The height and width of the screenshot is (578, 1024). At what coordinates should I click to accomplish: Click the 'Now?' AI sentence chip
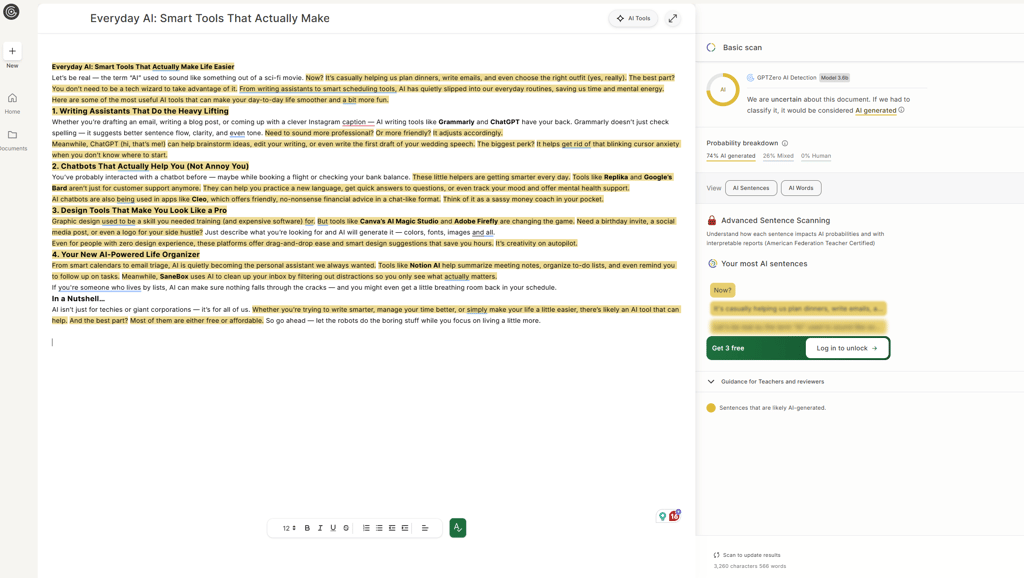(722, 290)
